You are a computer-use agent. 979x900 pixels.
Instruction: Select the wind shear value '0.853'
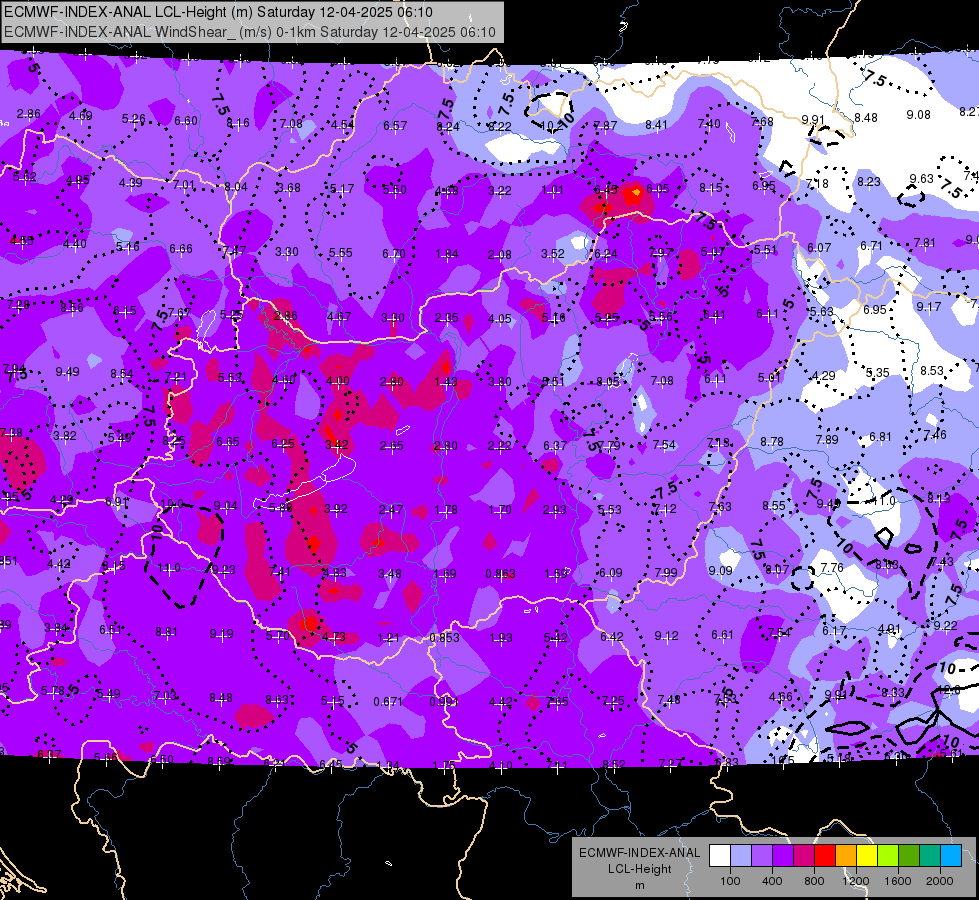[445, 637]
